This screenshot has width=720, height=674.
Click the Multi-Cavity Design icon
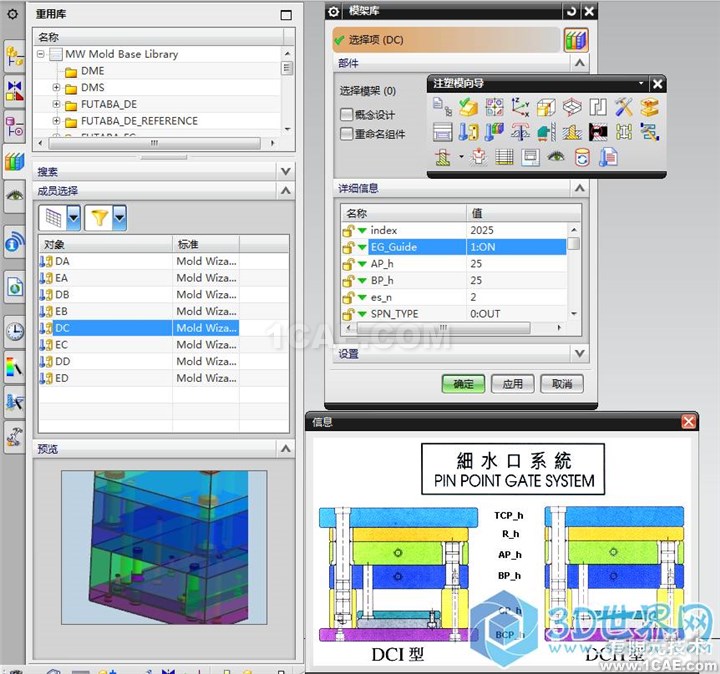click(494, 107)
